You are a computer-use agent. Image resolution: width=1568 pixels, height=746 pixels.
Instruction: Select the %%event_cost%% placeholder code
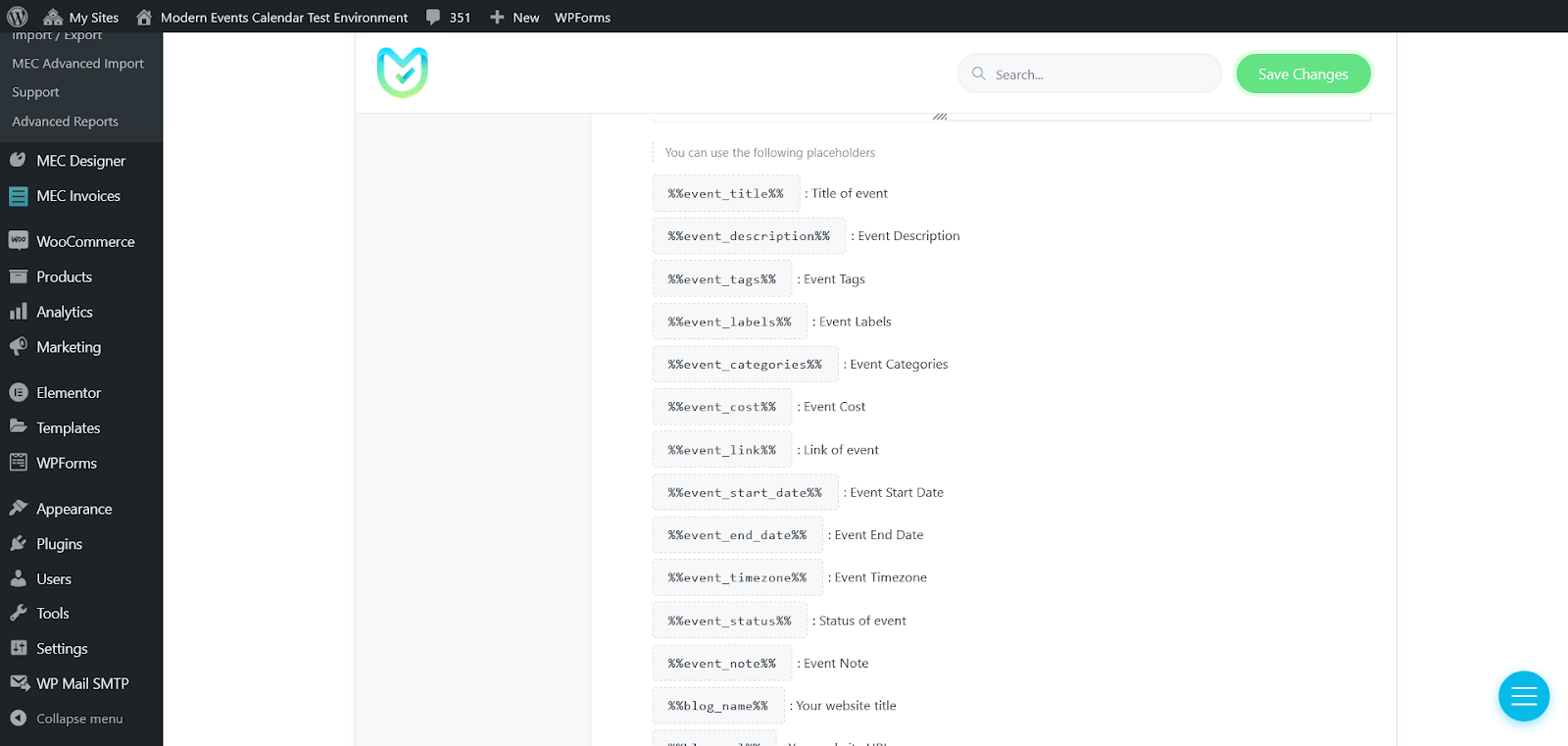[x=722, y=407]
